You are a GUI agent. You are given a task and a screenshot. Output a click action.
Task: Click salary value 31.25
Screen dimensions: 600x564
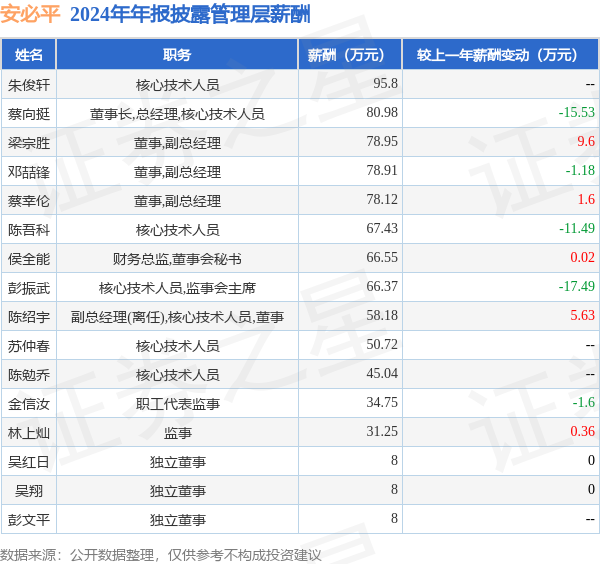[382, 431]
